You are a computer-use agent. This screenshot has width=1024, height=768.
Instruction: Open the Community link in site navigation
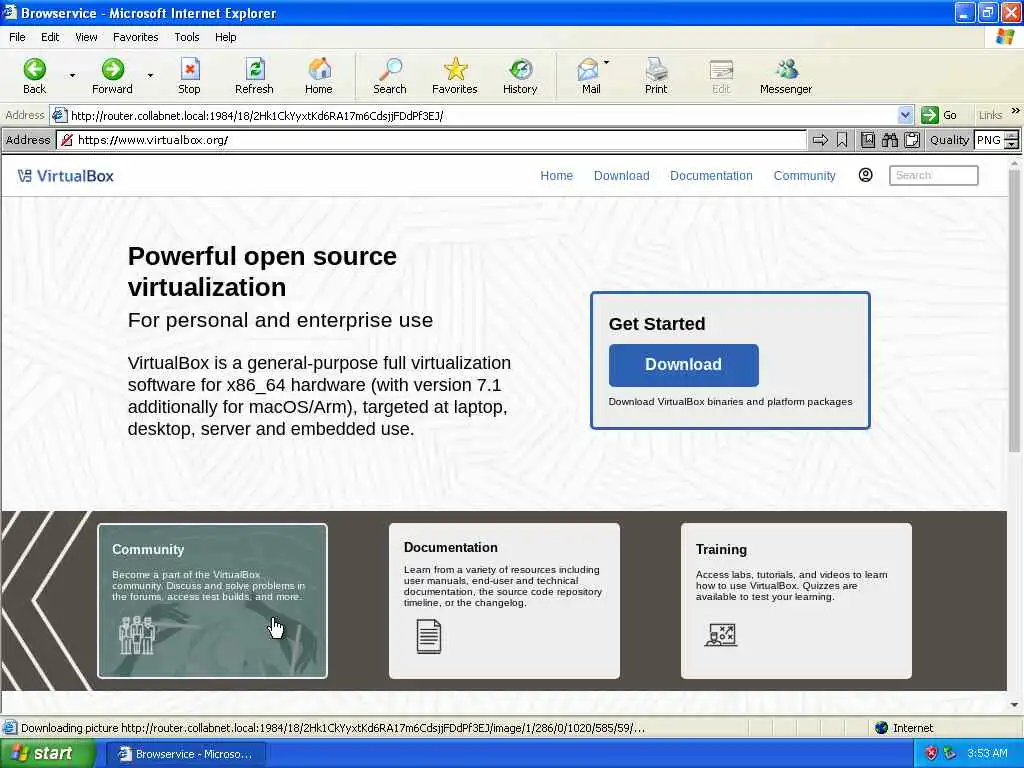point(805,176)
